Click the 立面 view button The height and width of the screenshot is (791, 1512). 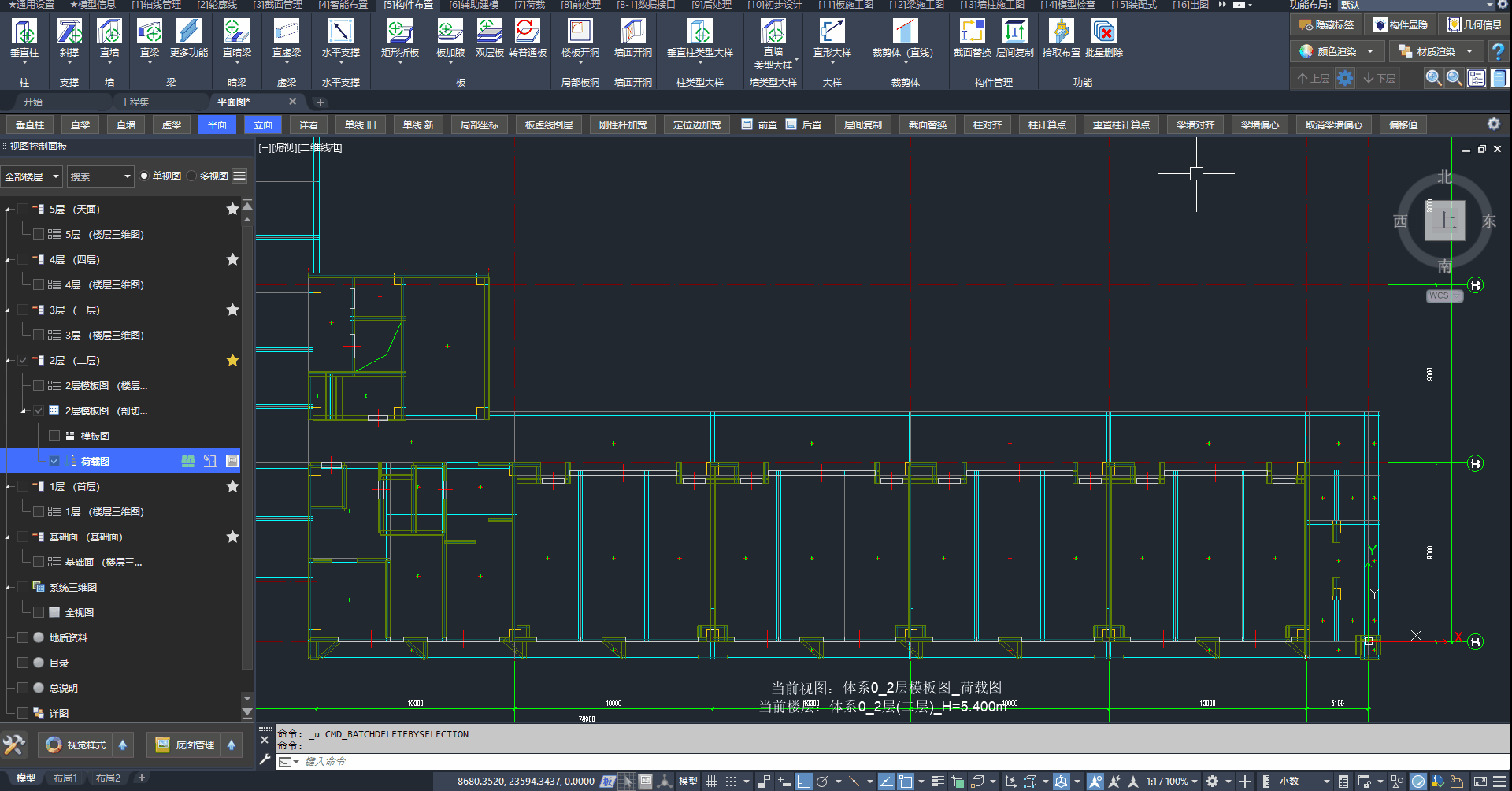(x=263, y=124)
